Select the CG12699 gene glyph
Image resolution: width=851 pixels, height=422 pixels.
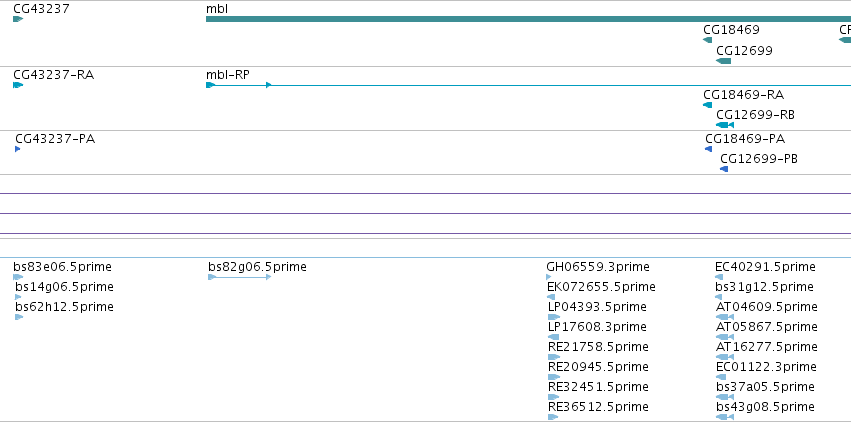pyautogui.click(x=723, y=61)
